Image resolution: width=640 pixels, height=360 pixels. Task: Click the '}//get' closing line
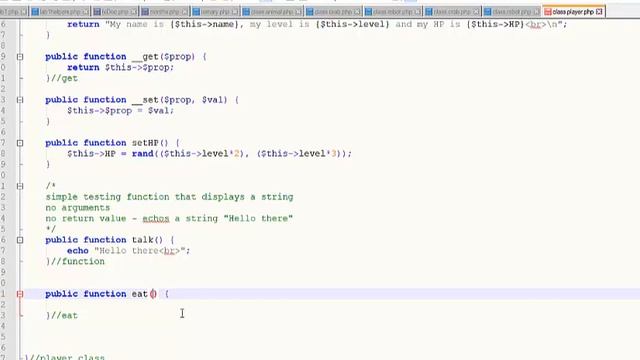pyautogui.click(x=62, y=78)
